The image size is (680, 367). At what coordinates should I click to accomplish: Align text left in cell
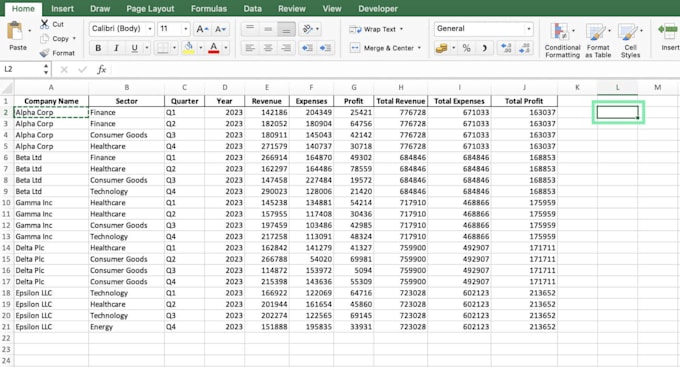pyautogui.click(x=250, y=48)
